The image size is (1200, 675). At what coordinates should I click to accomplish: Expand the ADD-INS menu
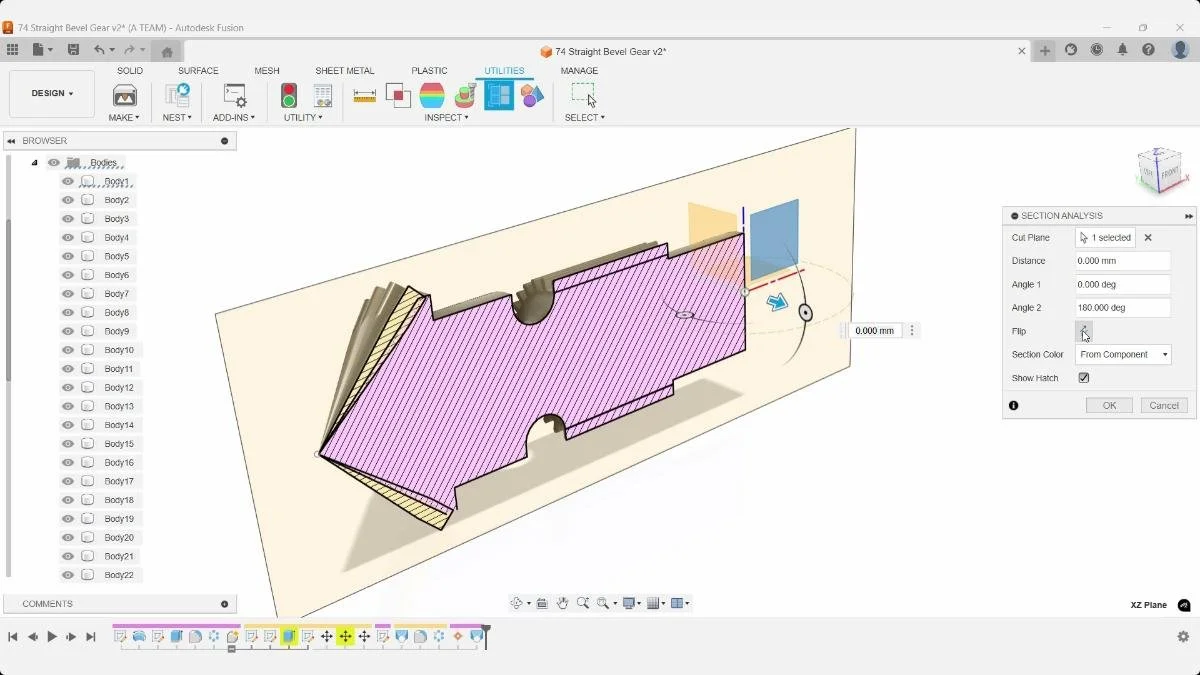coord(234,118)
